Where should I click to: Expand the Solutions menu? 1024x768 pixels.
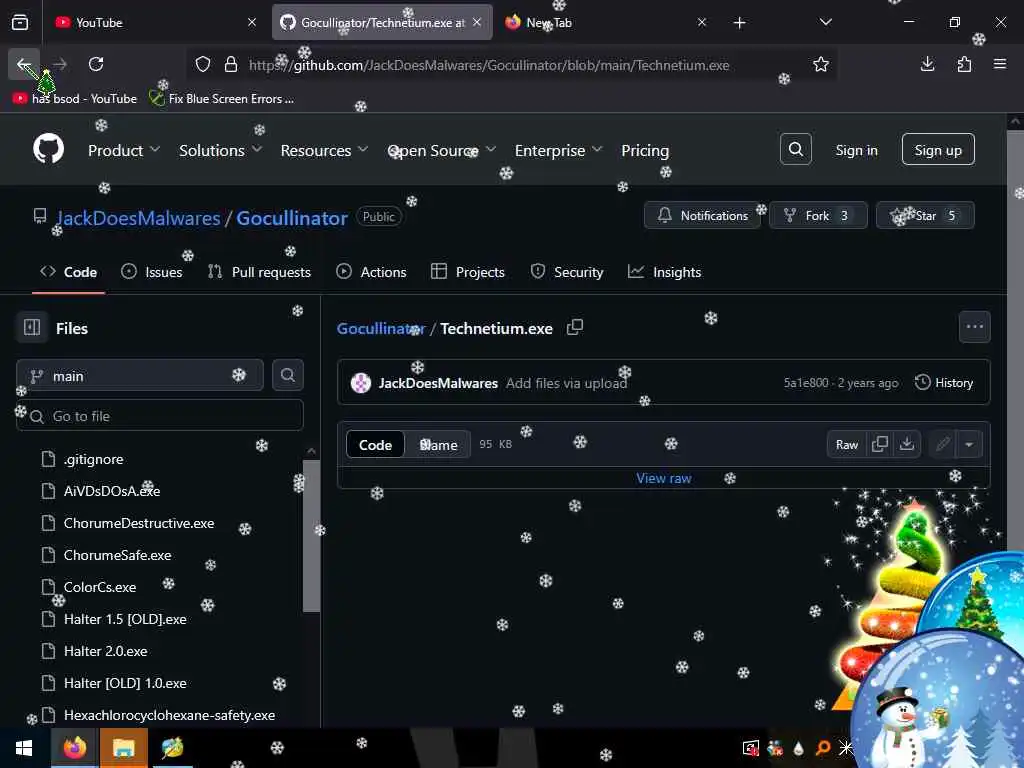(220, 150)
